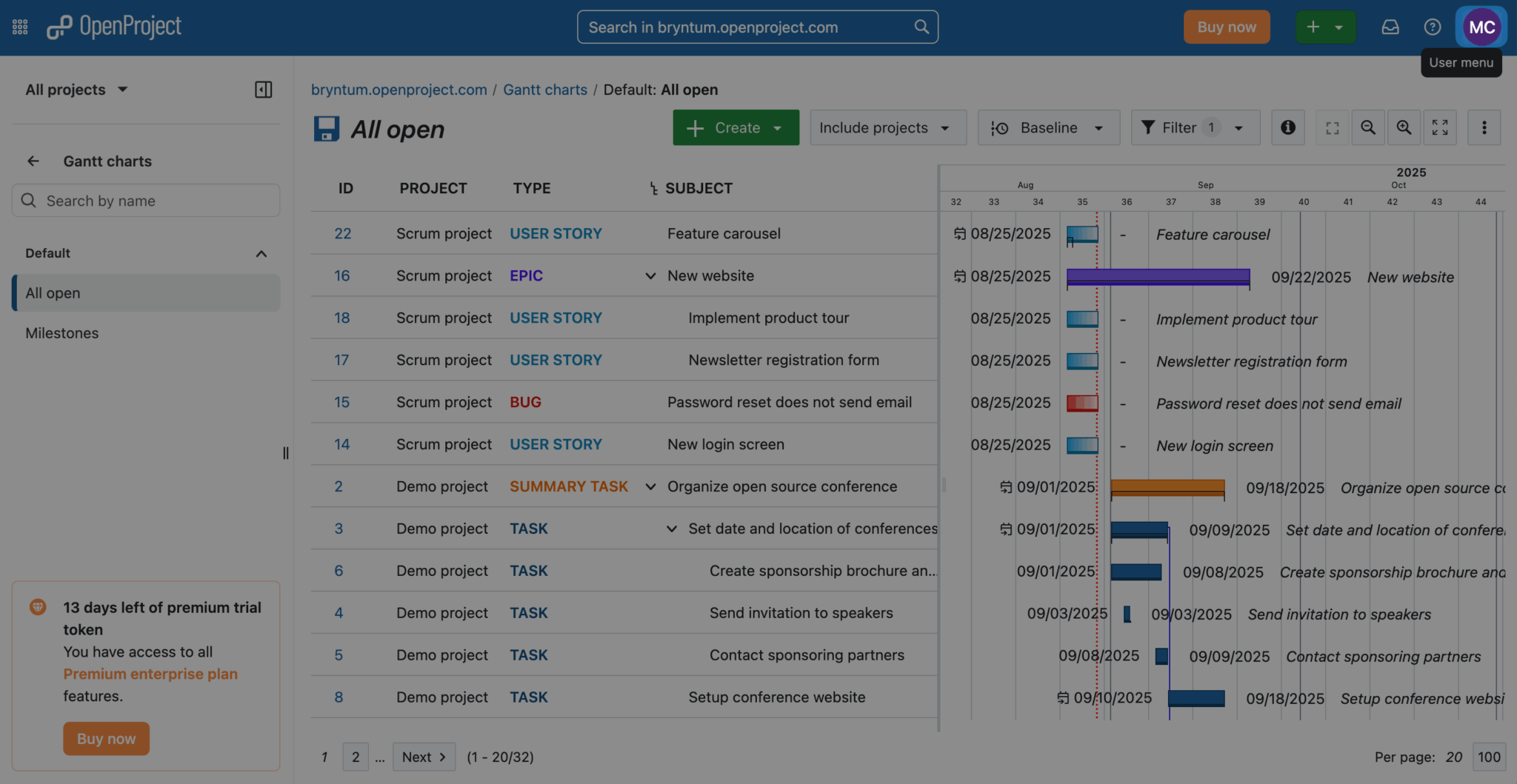Open the application modules grid menu
This screenshot has width=1517, height=784.
(x=20, y=27)
